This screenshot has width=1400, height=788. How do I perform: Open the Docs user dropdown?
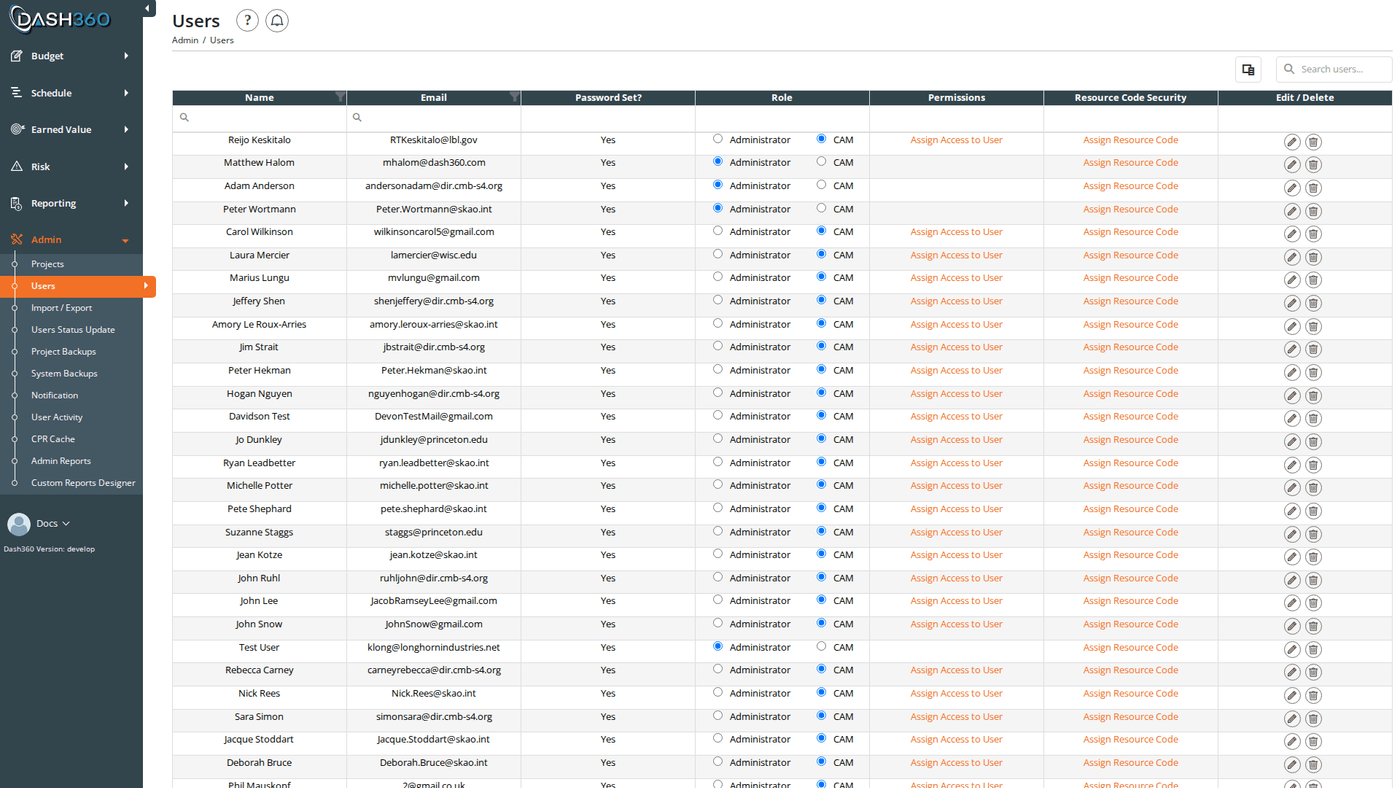click(53, 524)
